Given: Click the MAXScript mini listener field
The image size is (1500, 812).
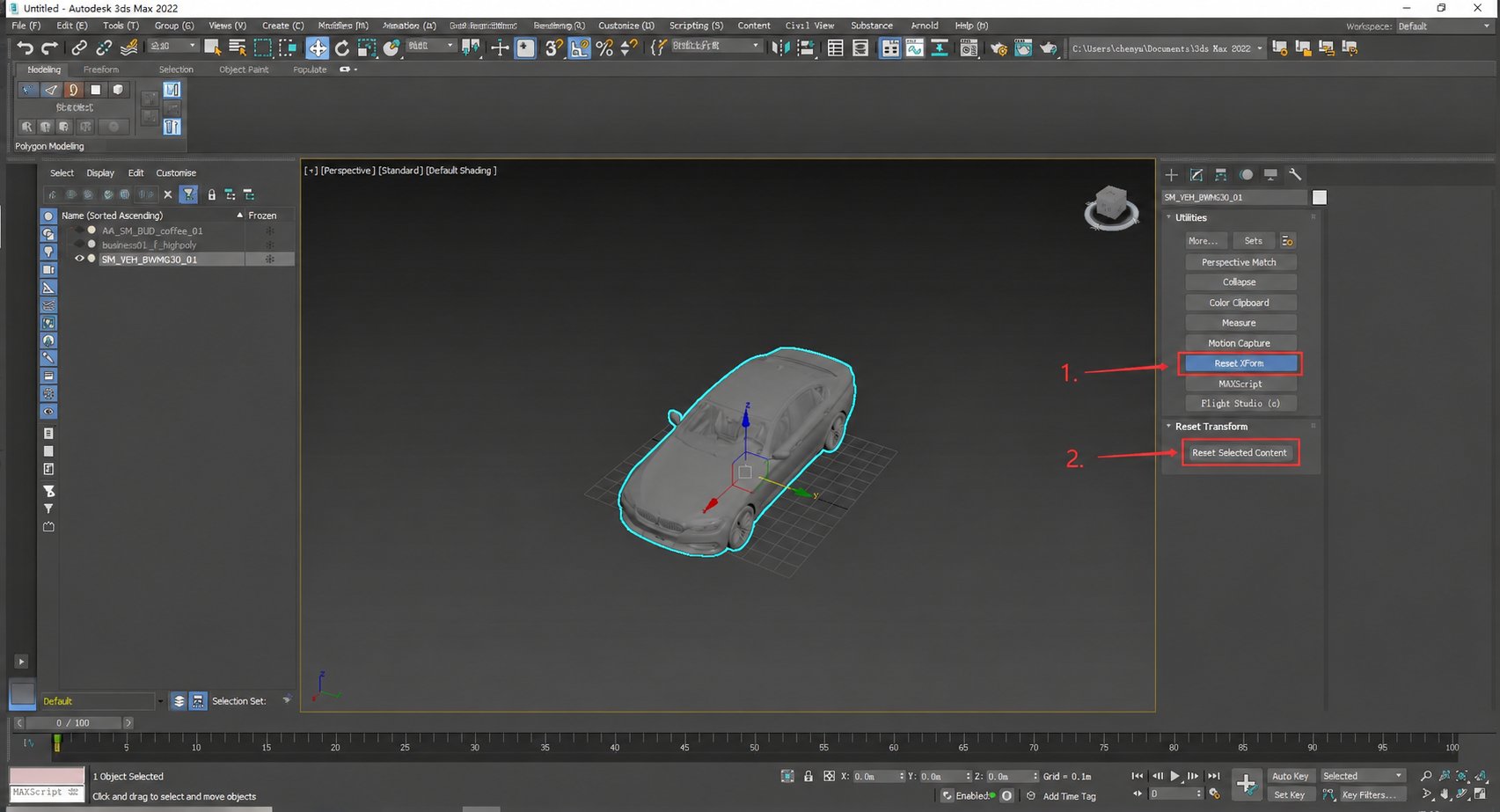Looking at the screenshot, I should [47, 793].
